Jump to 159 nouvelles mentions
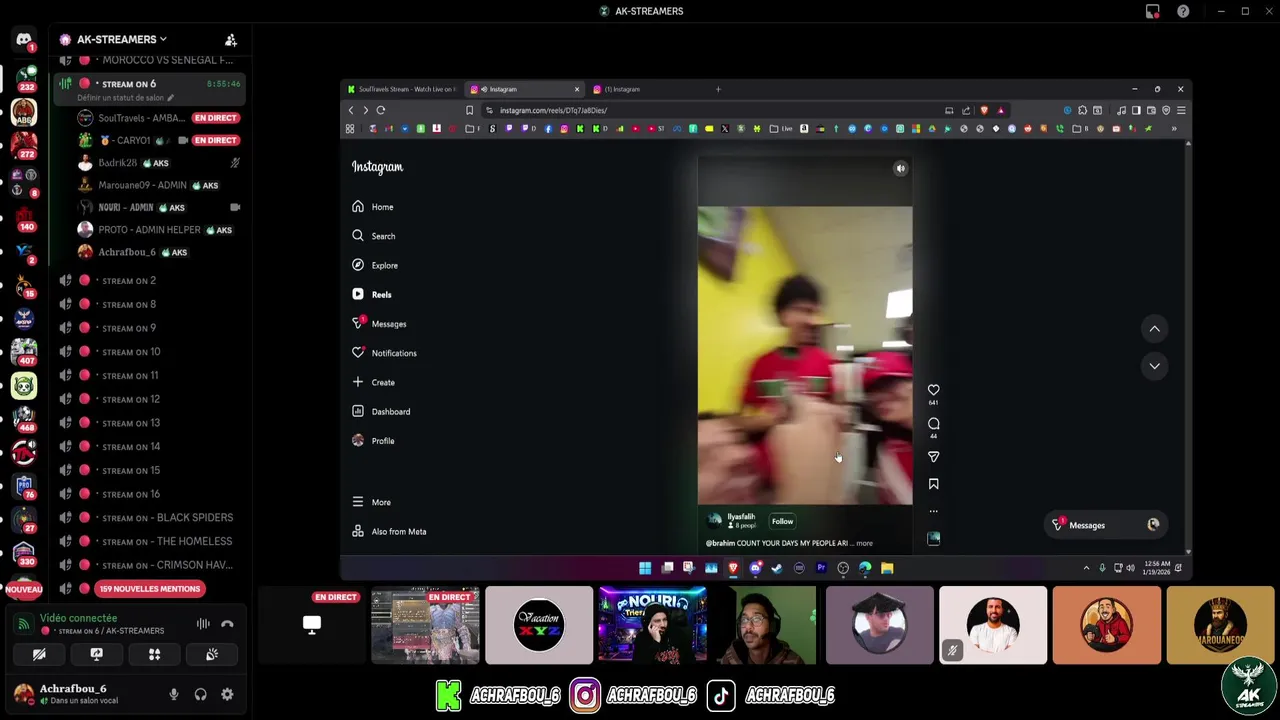Screen dimensions: 1280x720 150,589
